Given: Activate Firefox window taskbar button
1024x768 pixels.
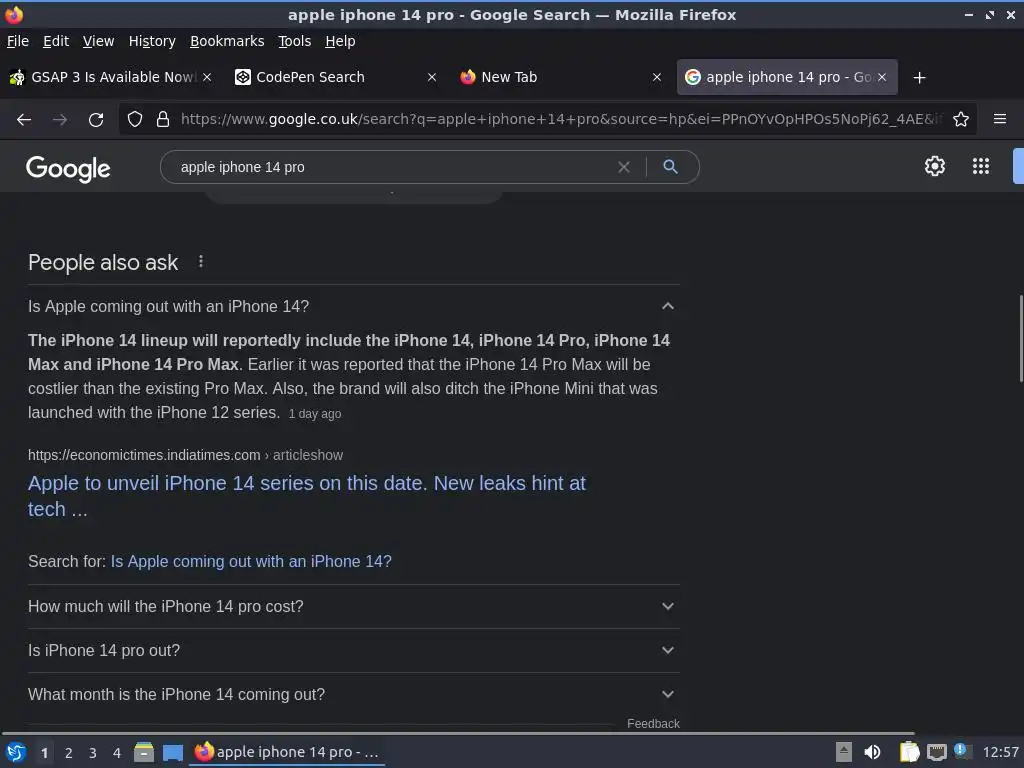Looking at the screenshot, I should pos(287,752).
